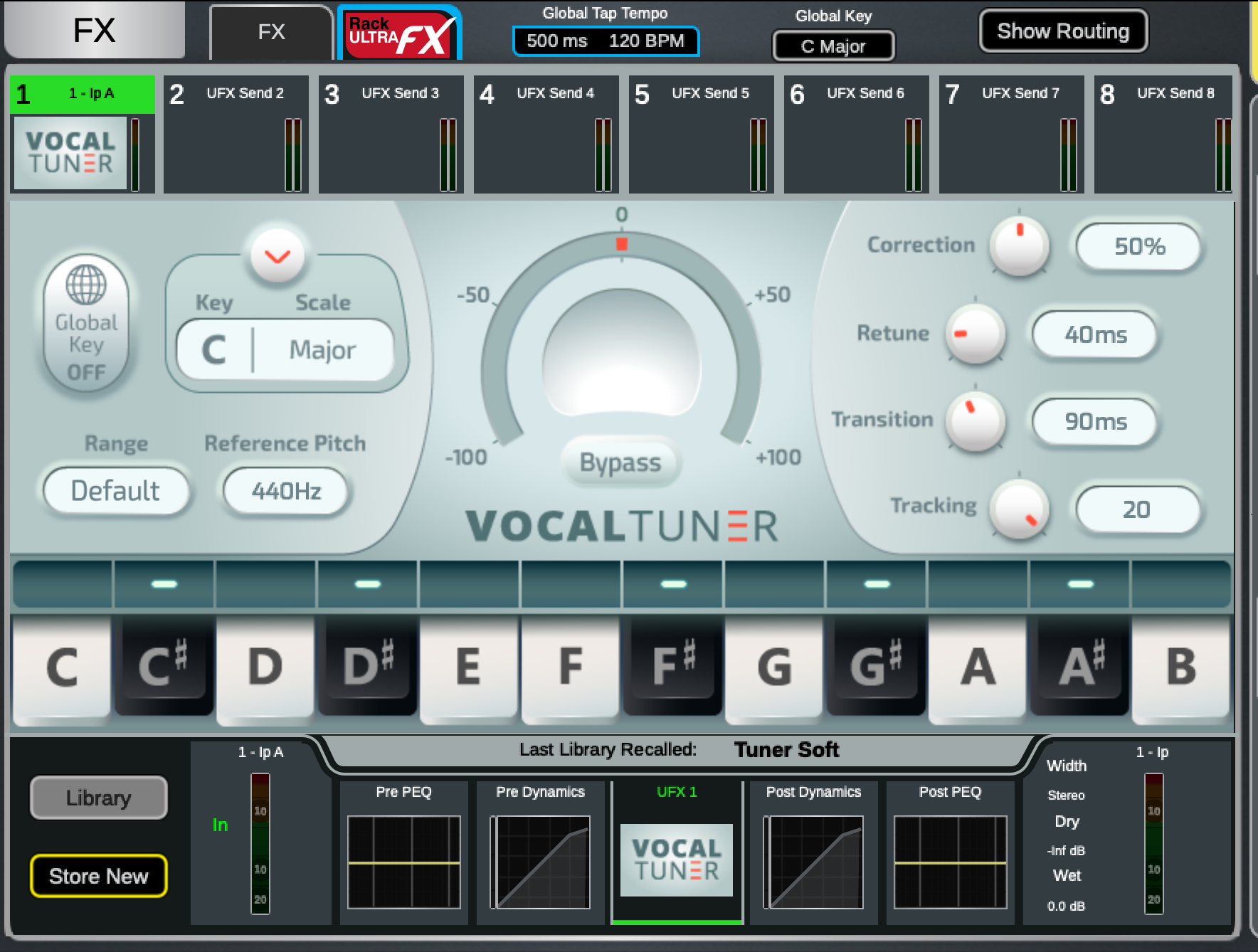This screenshot has width=1258, height=952.
Task: Tap the Global Tap Tempo box
Action: pyautogui.click(x=606, y=41)
